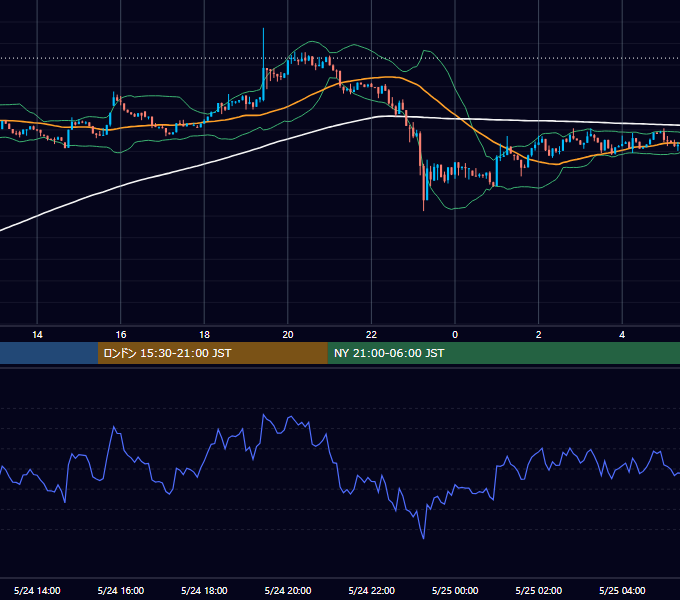Click the 18 hour axis label
680x600 pixels.
204,335
